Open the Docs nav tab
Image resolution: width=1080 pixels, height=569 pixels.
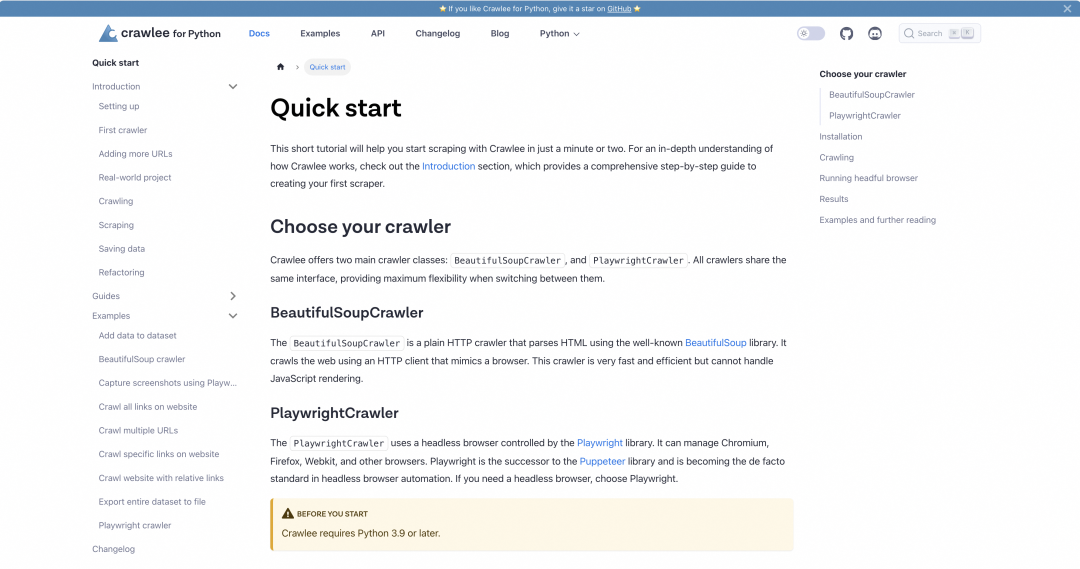tap(259, 33)
